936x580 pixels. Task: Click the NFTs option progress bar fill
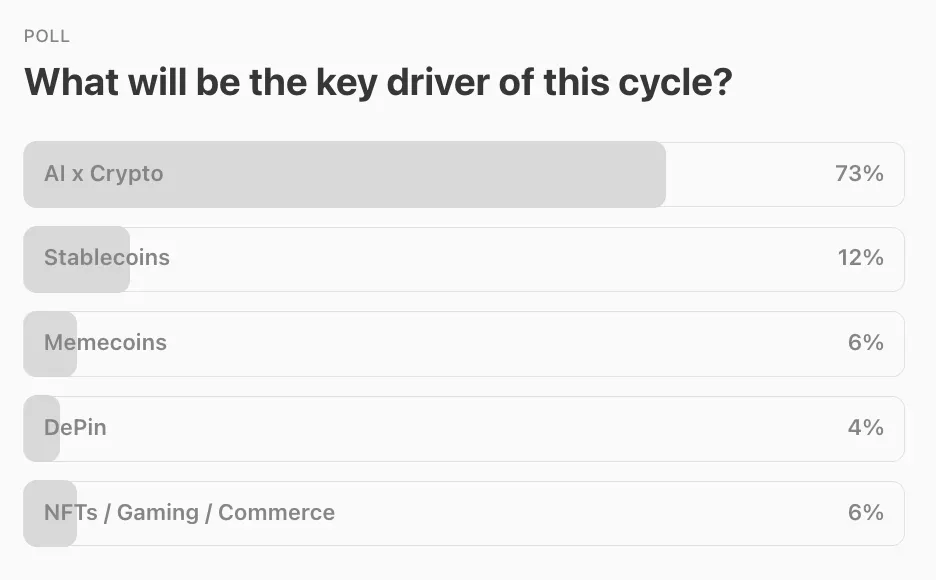coord(50,513)
